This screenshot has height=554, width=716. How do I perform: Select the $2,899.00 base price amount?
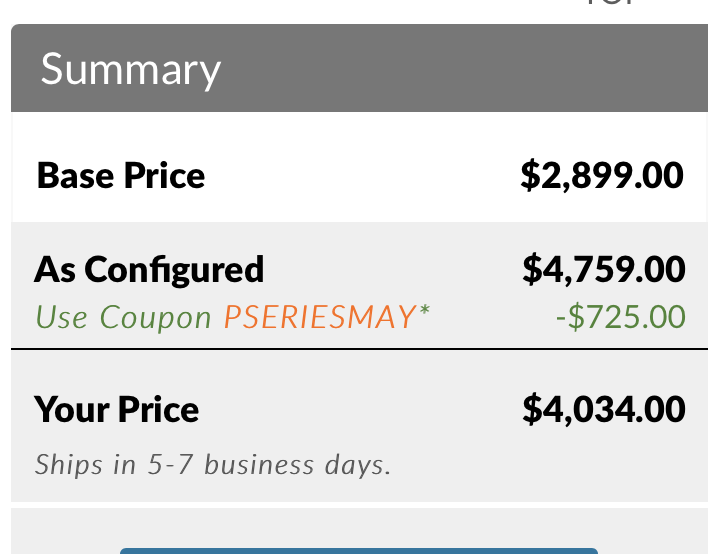point(602,175)
